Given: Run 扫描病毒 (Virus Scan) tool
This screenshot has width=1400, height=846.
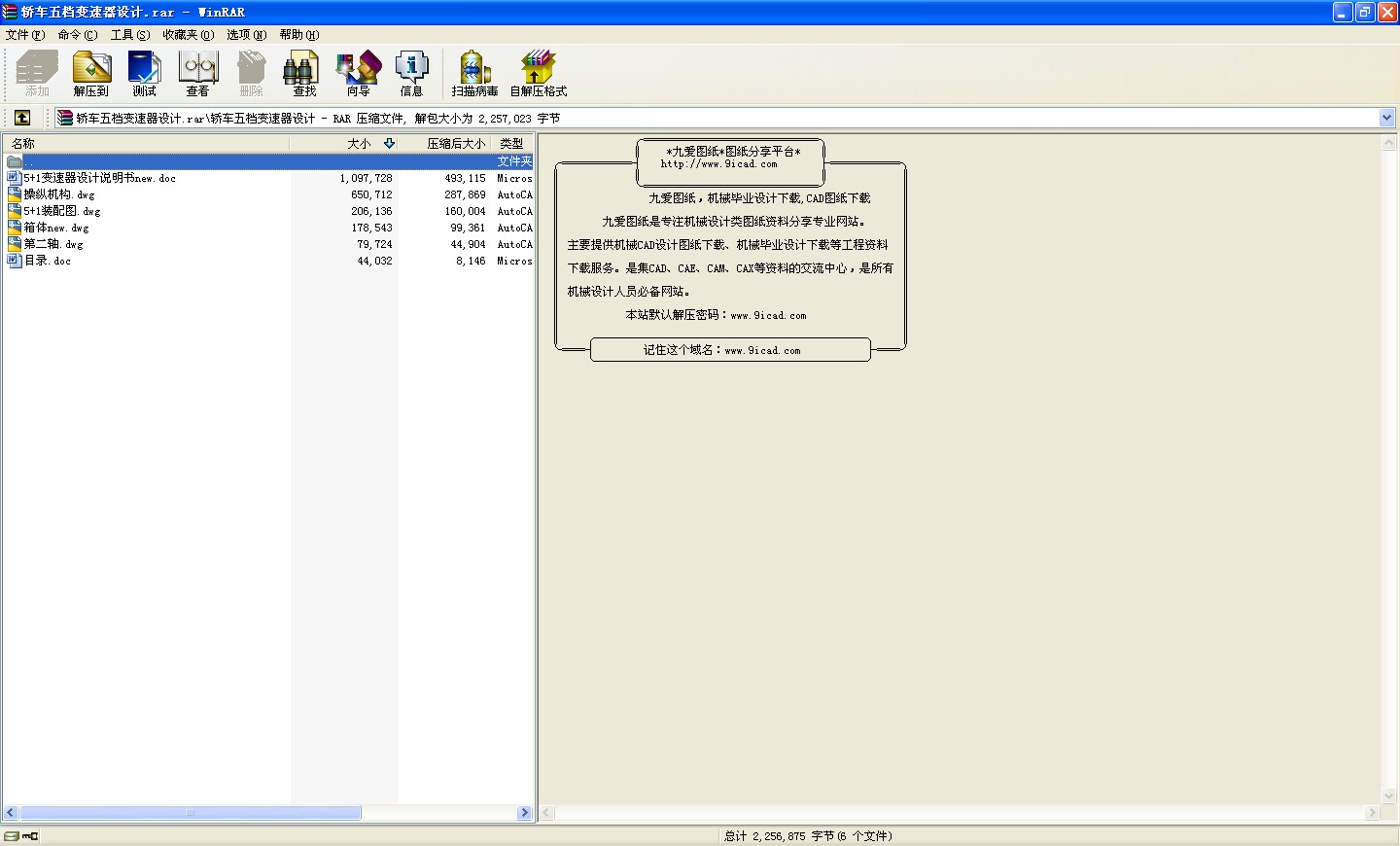Looking at the screenshot, I should tap(474, 73).
